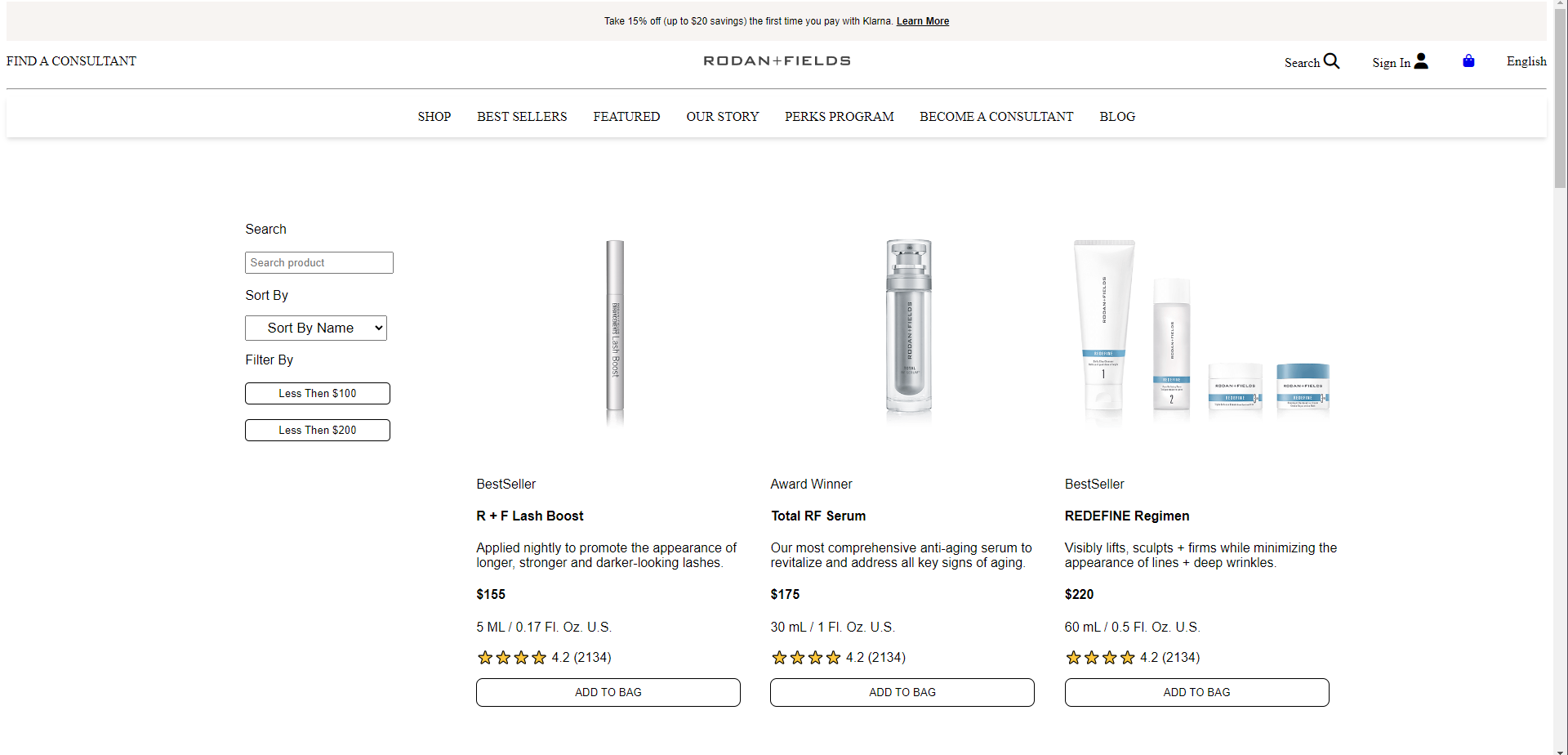Click the Sign In person icon
The height and width of the screenshot is (755, 1568).
(x=1422, y=61)
